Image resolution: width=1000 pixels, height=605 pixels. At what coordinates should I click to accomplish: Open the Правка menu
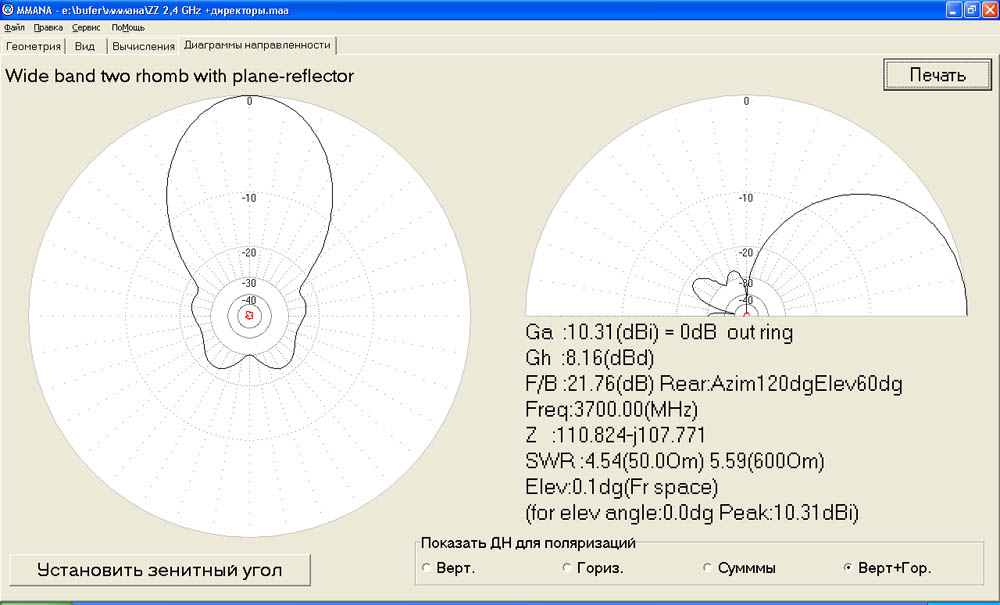tap(48, 27)
